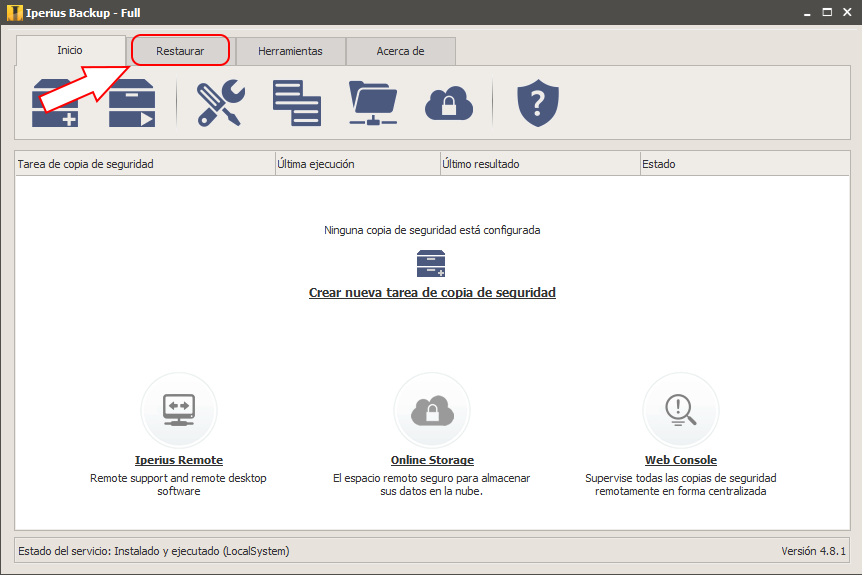
Task: Click Ninguna copia de seguridad está configurada text
Action: (x=432, y=230)
